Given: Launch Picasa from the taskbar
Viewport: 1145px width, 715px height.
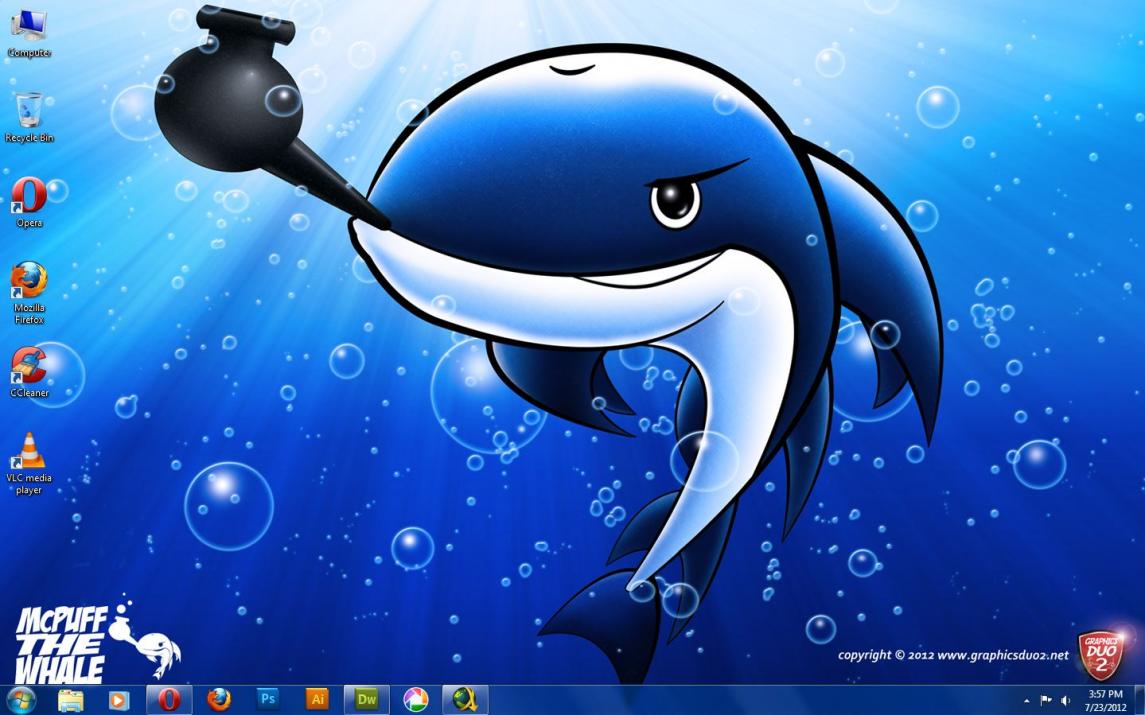Looking at the screenshot, I should point(416,700).
